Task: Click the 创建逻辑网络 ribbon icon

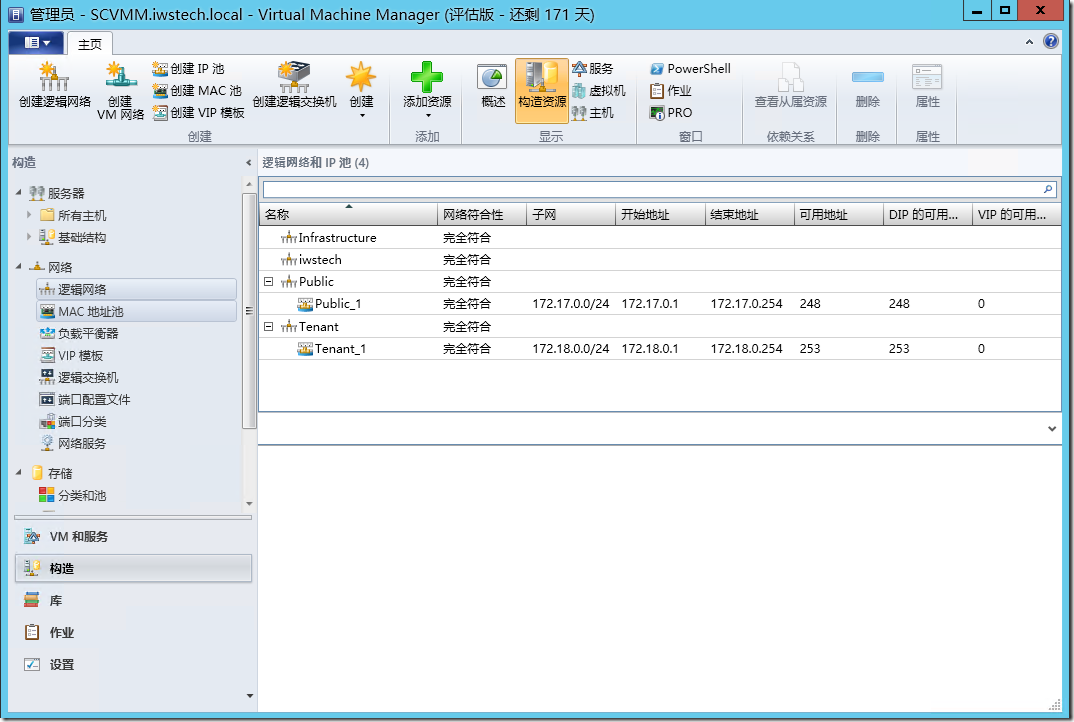Action: point(54,85)
